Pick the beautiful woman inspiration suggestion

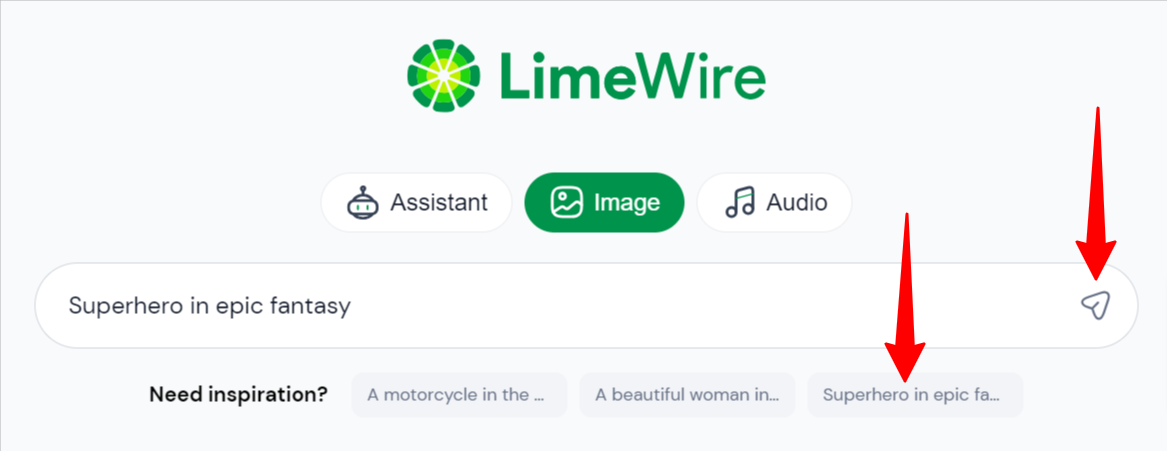687,395
